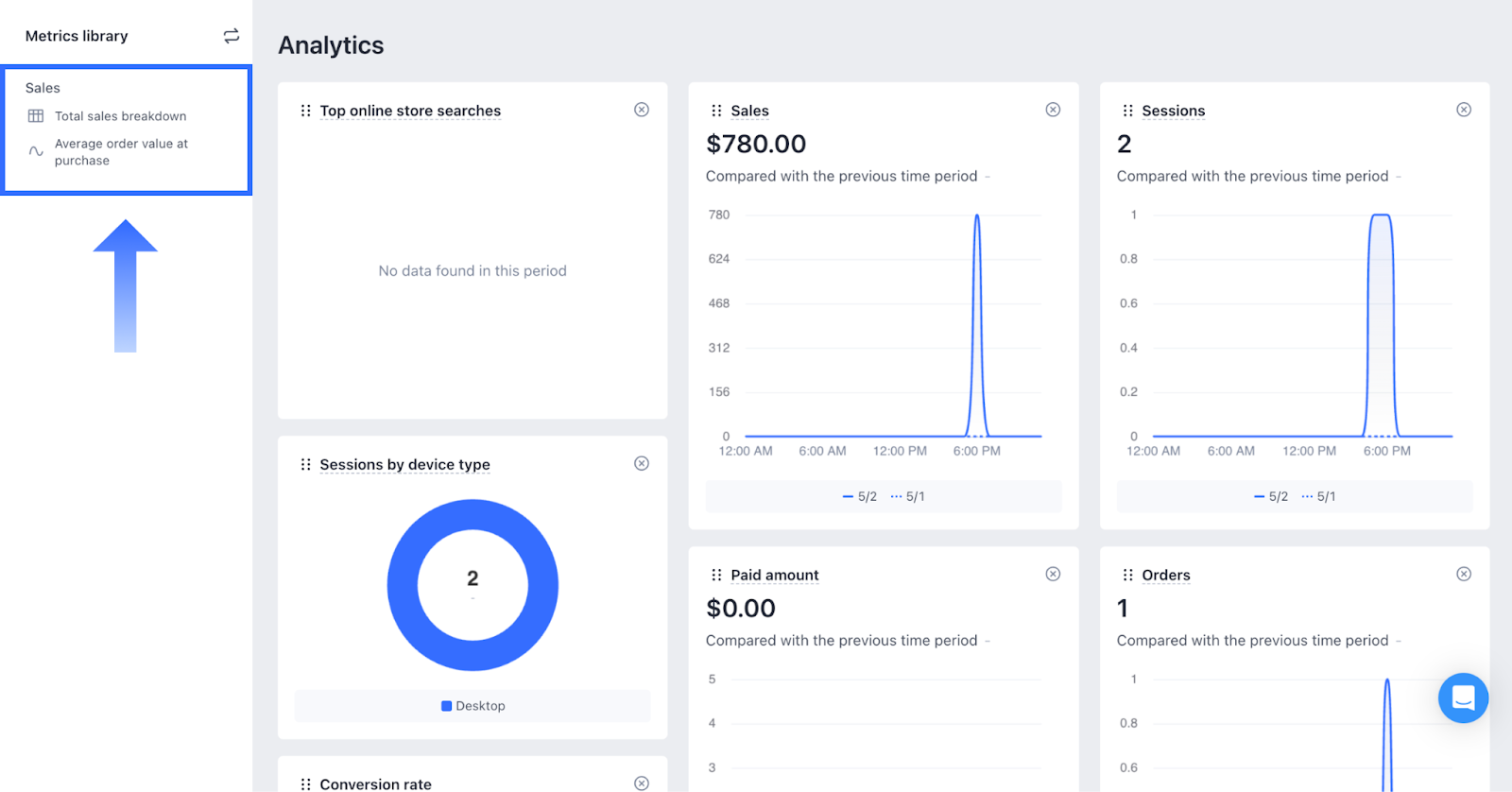Viewport: 1512px width, 792px height.
Task: Click drag handle on Orders card
Action: point(1127,575)
